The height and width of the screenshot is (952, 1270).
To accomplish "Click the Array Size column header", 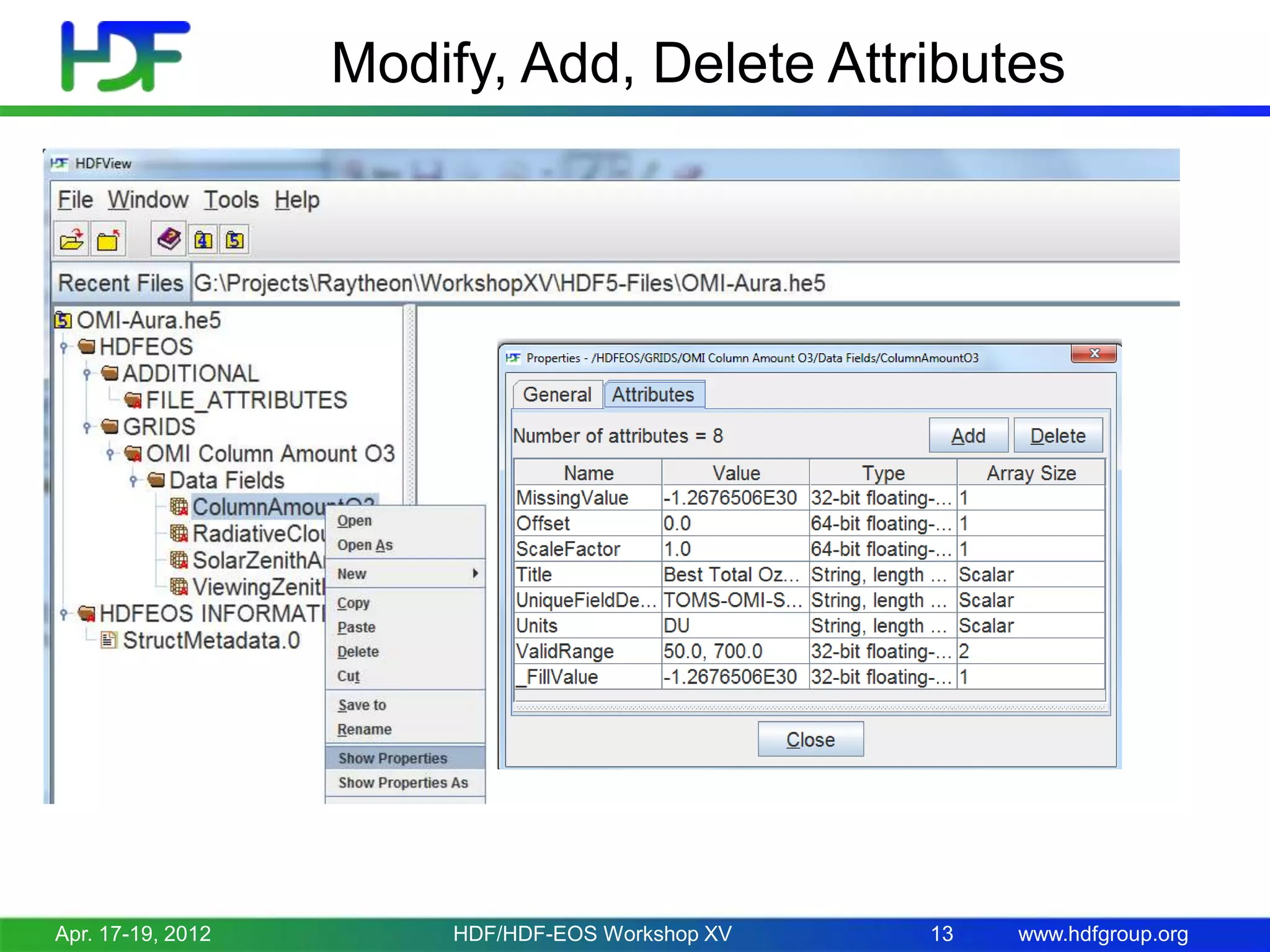I will click(x=1031, y=473).
